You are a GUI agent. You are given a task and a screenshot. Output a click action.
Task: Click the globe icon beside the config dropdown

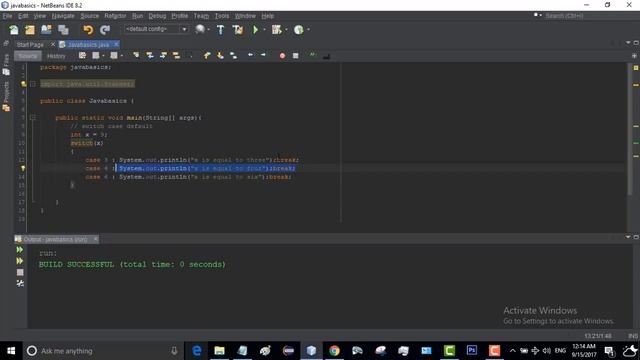tap(200, 29)
